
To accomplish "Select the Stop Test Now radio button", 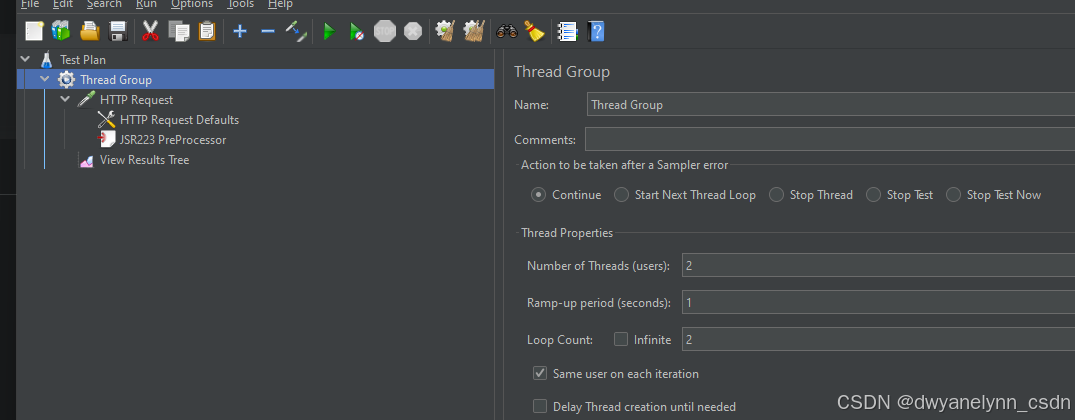I will click(953, 195).
